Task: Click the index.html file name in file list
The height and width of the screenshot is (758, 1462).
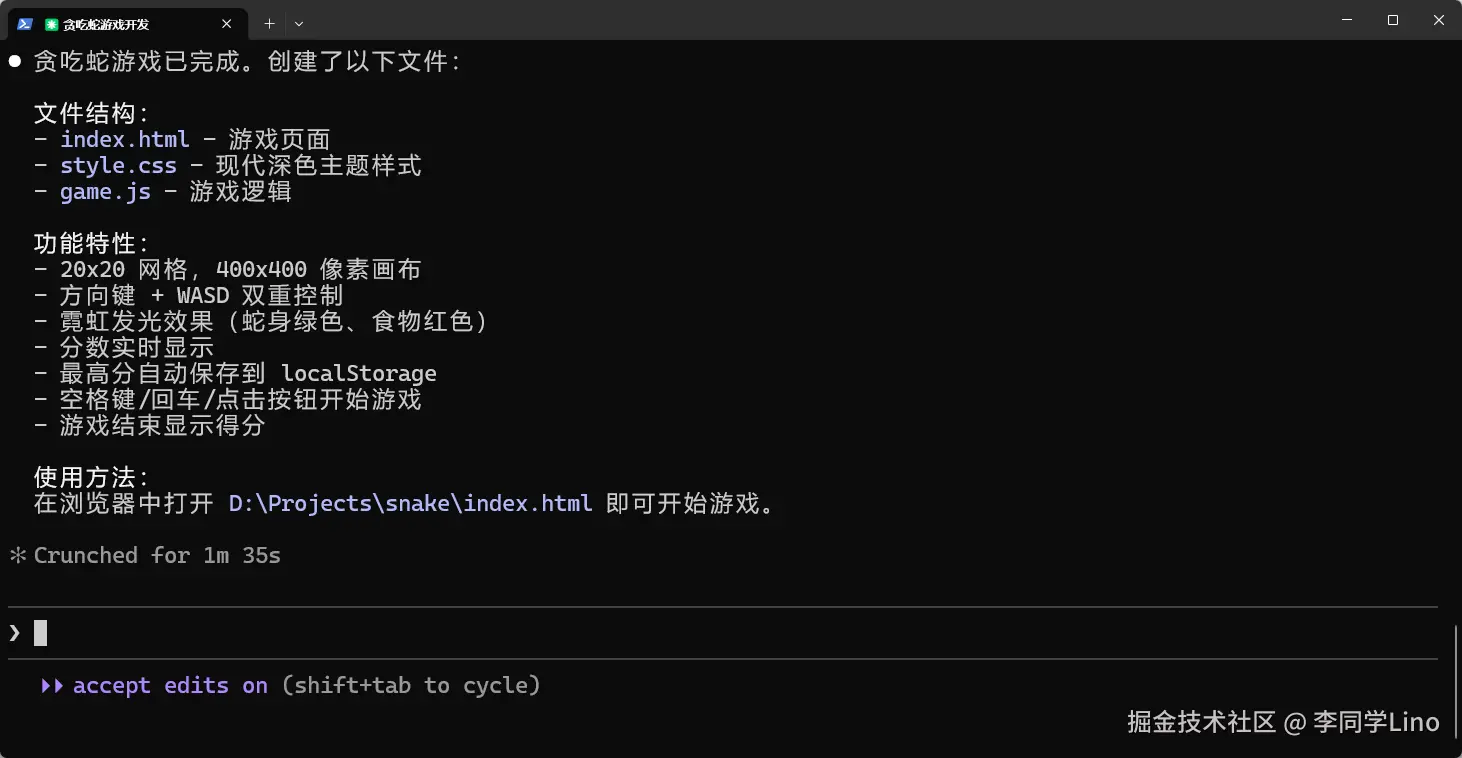Action: click(x=124, y=140)
